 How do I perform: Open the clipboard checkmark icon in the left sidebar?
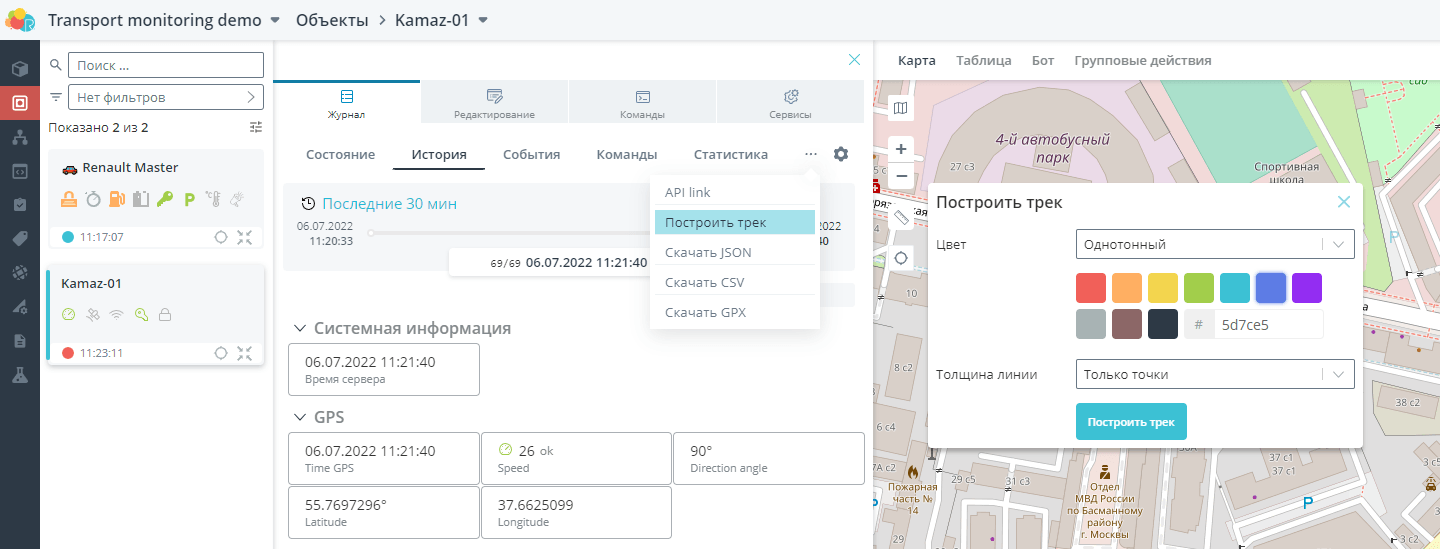(x=19, y=205)
